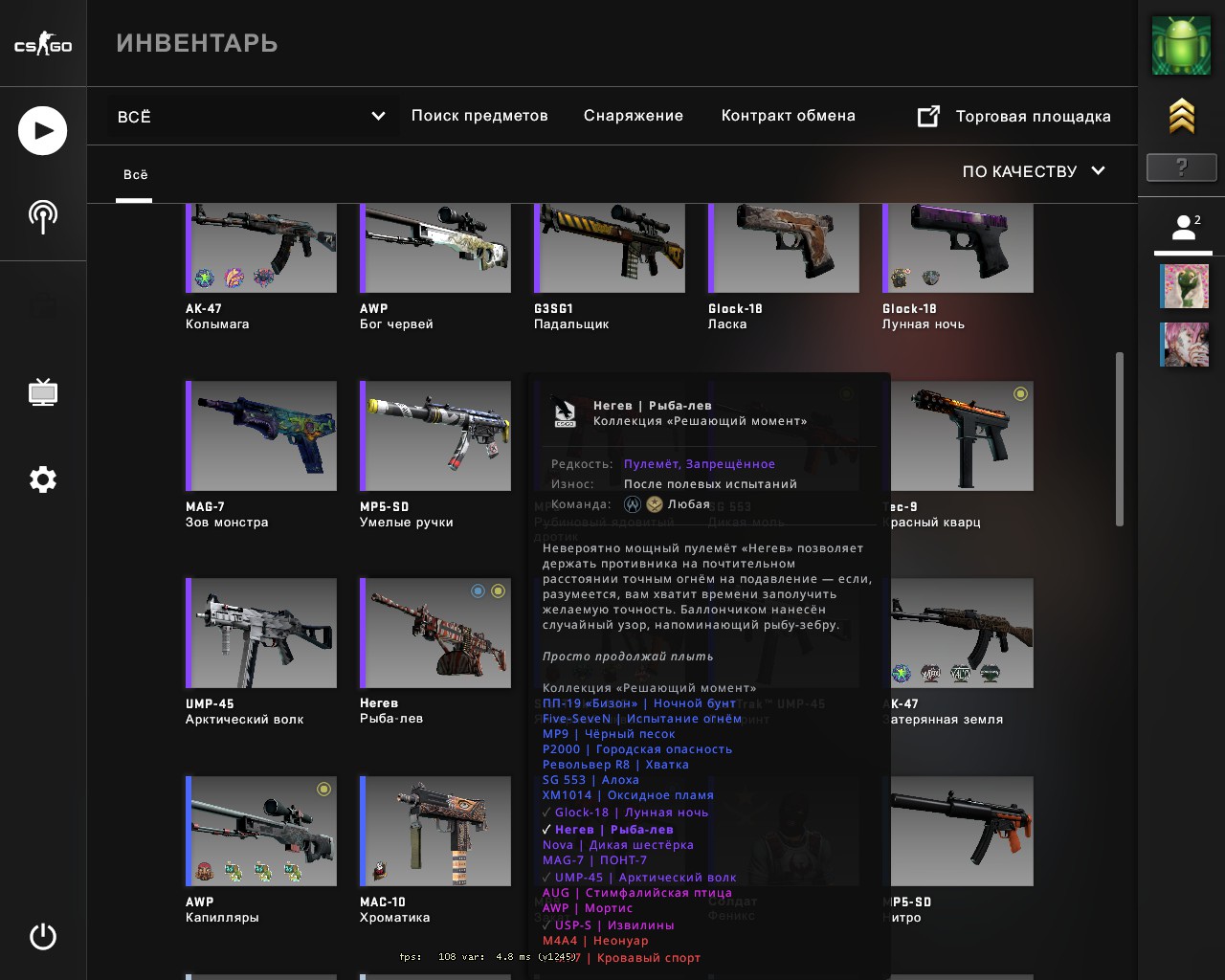Screen dimensions: 1225x980
Task: Click the power quit icon
Action: coord(43,936)
